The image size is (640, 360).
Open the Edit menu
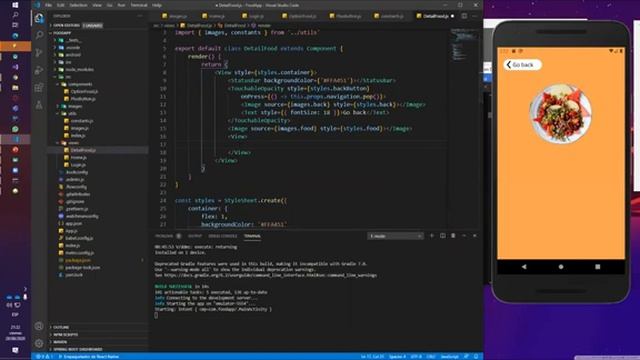coord(61,5)
